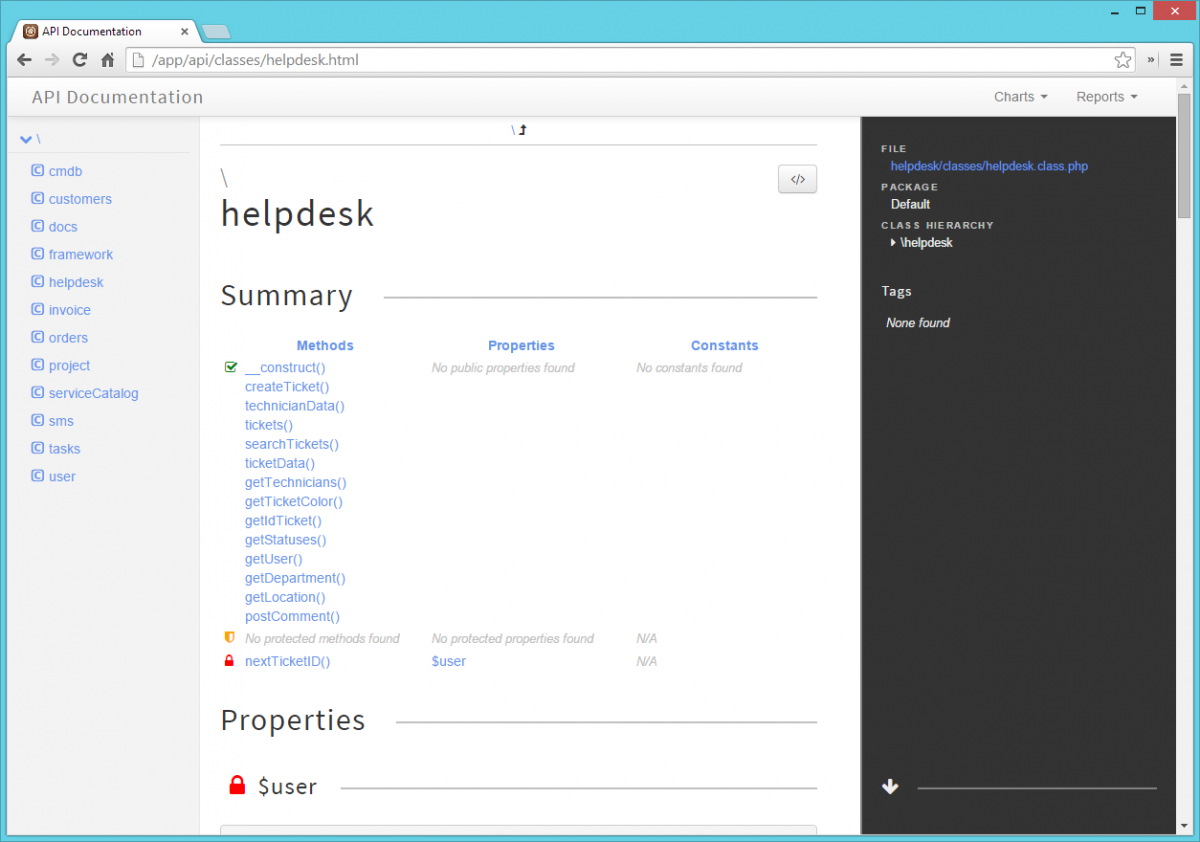Screen dimensions: 1200x842
Task: Click the up-arrow breadcrumb icon above helpdesk
Action: 521,129
